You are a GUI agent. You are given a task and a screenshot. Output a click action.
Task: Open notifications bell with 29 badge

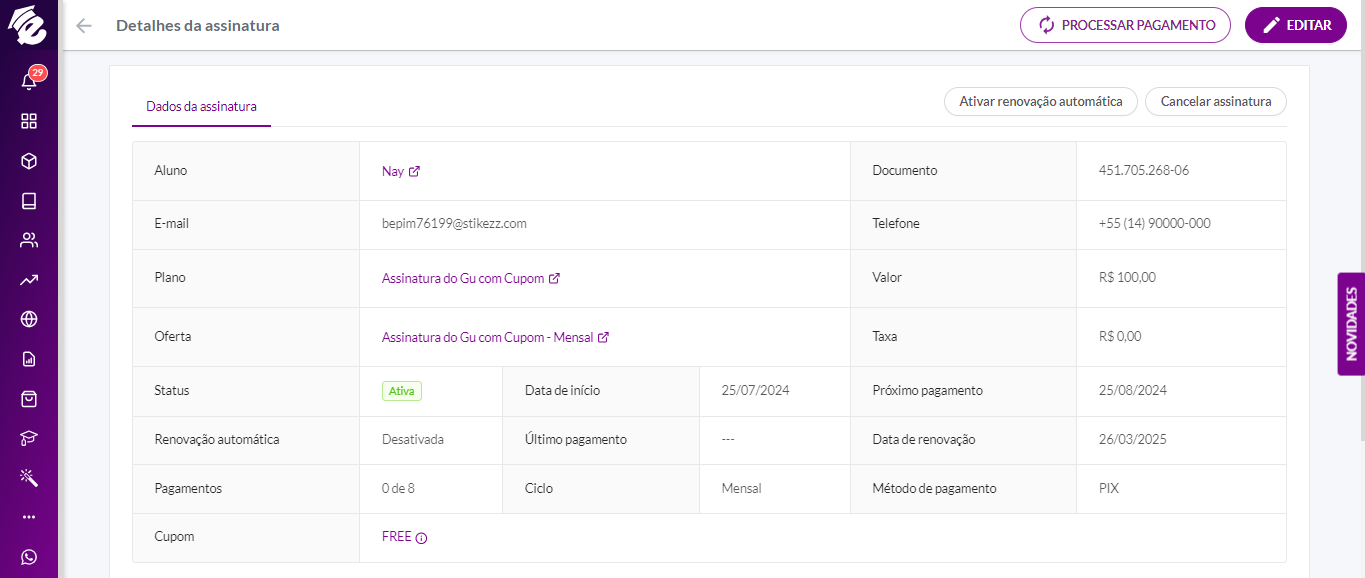point(29,81)
